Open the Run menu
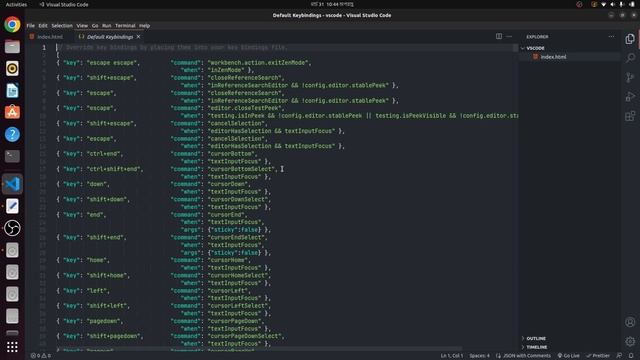 pos(107,25)
